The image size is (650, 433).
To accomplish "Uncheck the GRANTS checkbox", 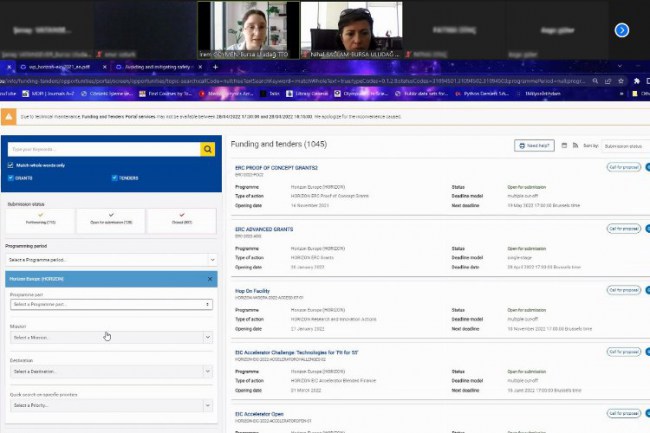I will [x=11, y=177].
